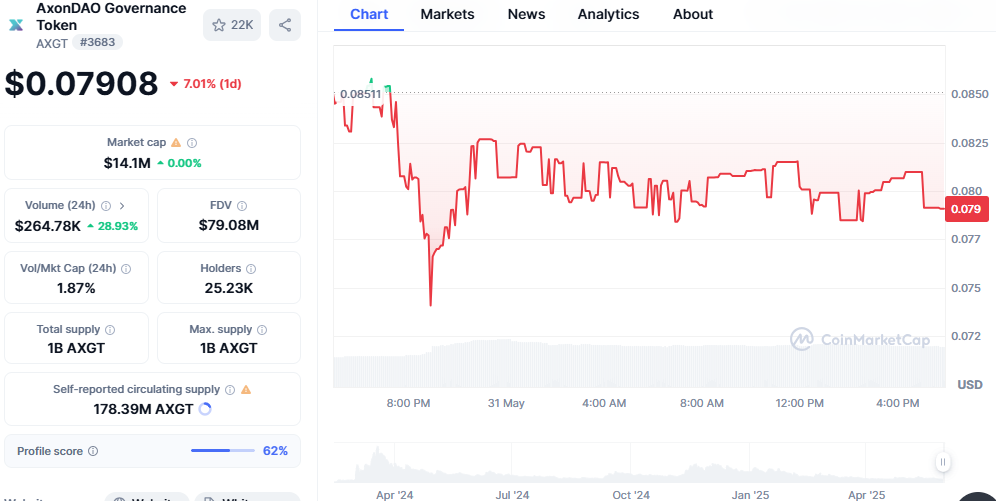Open the News tab
996x501 pixels.
[x=526, y=14]
